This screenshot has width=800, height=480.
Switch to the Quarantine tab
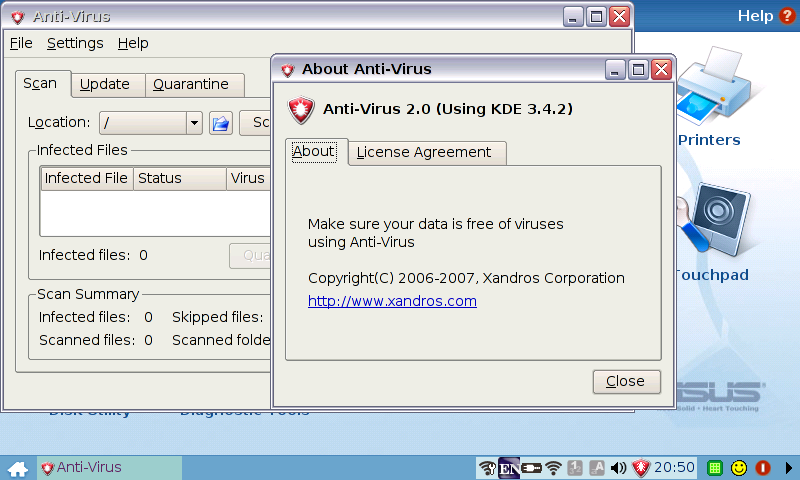[x=194, y=85]
